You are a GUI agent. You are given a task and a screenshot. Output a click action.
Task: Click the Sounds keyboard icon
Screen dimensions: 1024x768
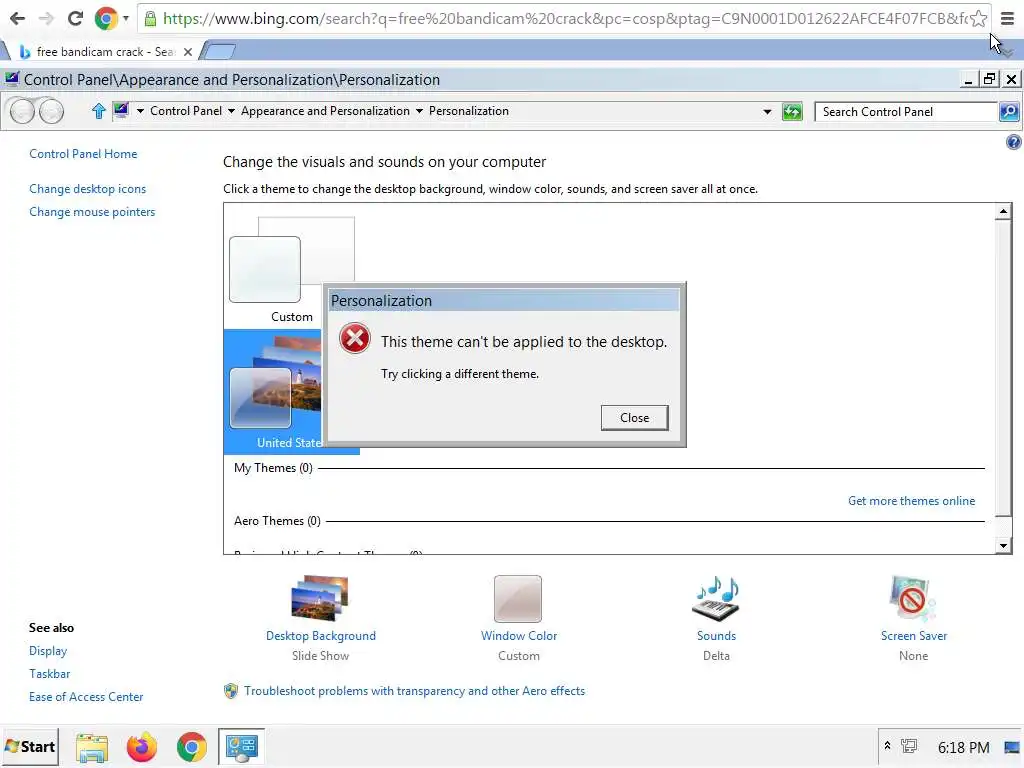click(x=716, y=598)
